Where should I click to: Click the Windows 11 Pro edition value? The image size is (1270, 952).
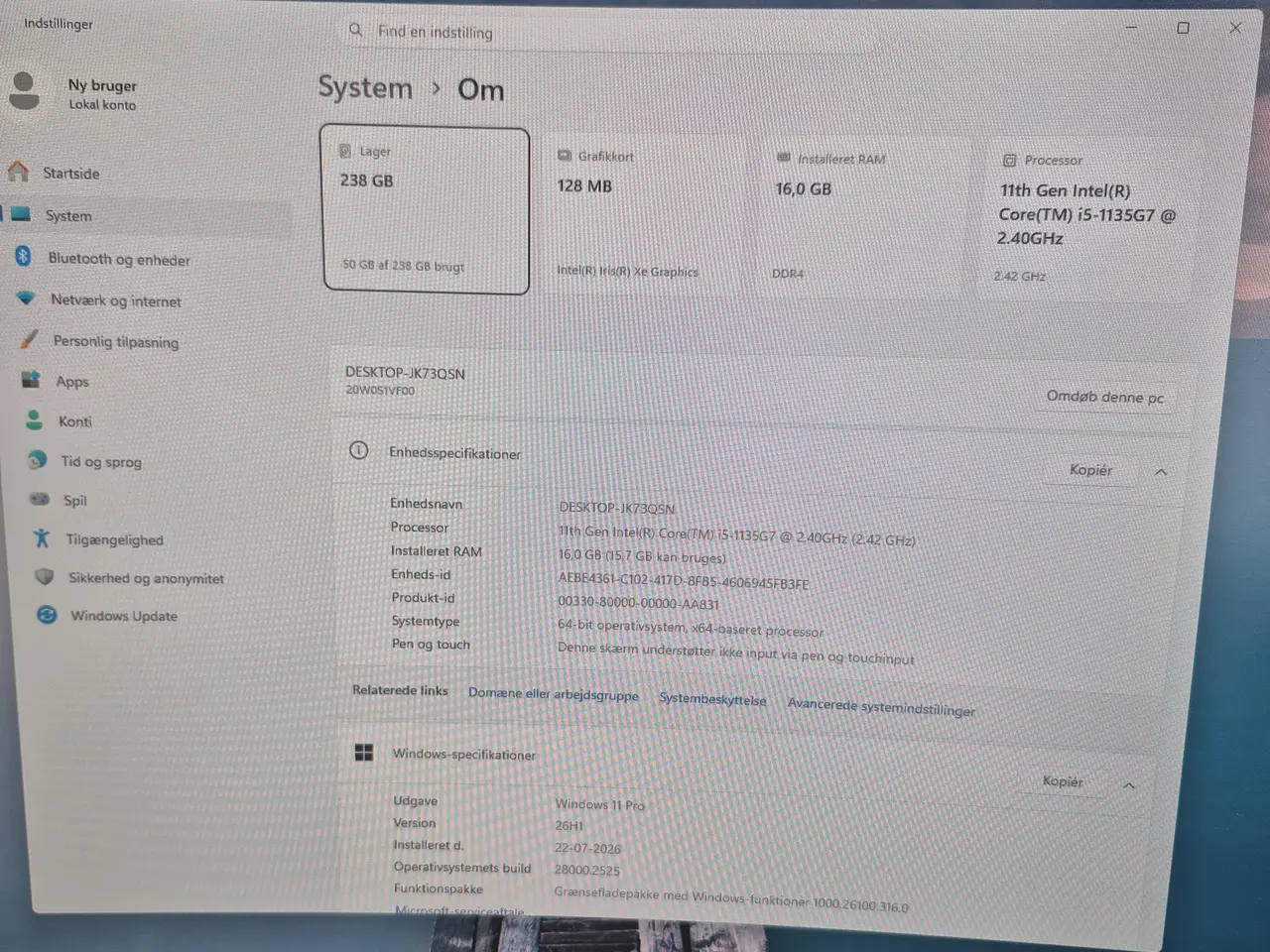[x=599, y=804]
